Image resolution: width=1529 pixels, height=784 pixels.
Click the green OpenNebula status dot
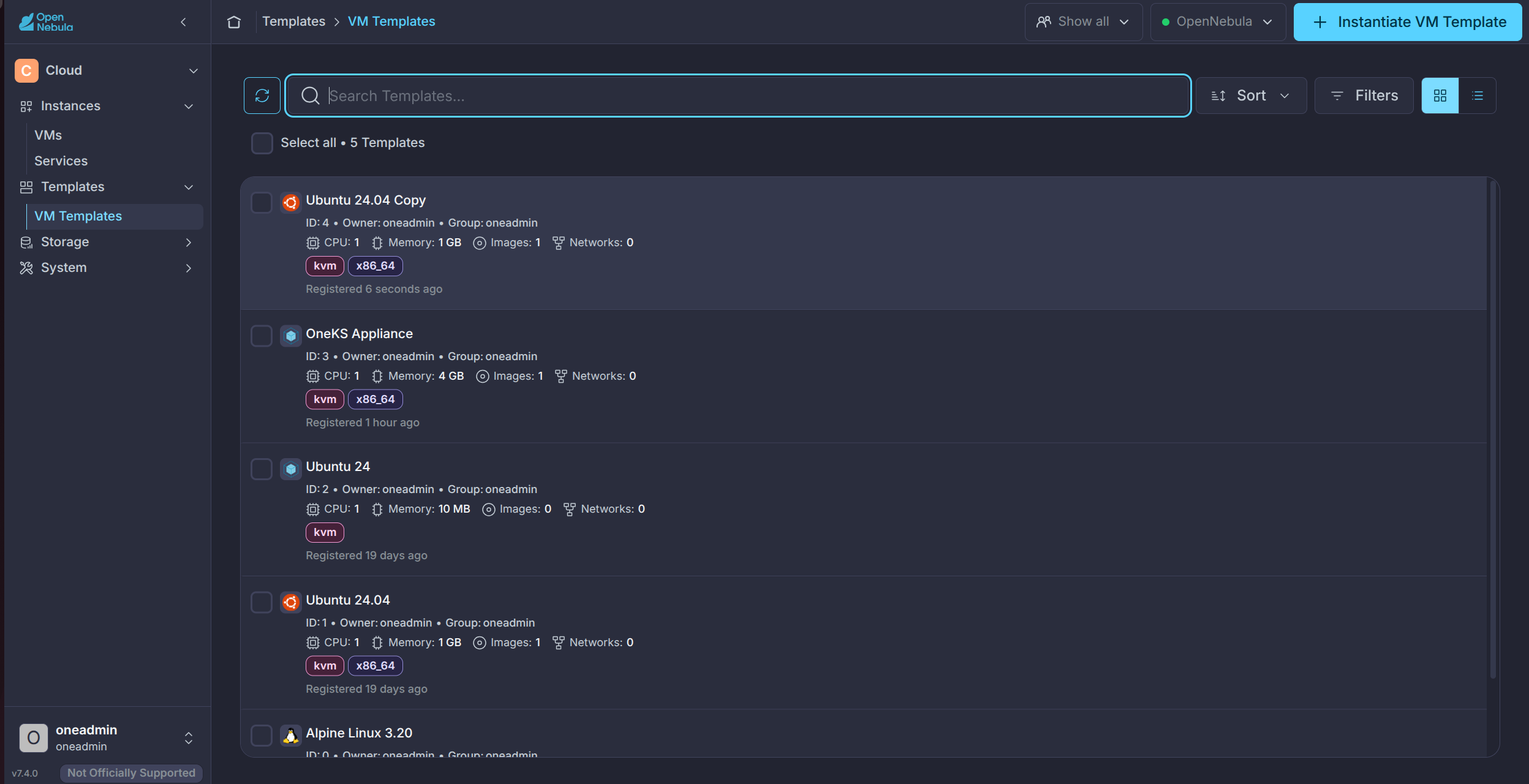point(1166,22)
